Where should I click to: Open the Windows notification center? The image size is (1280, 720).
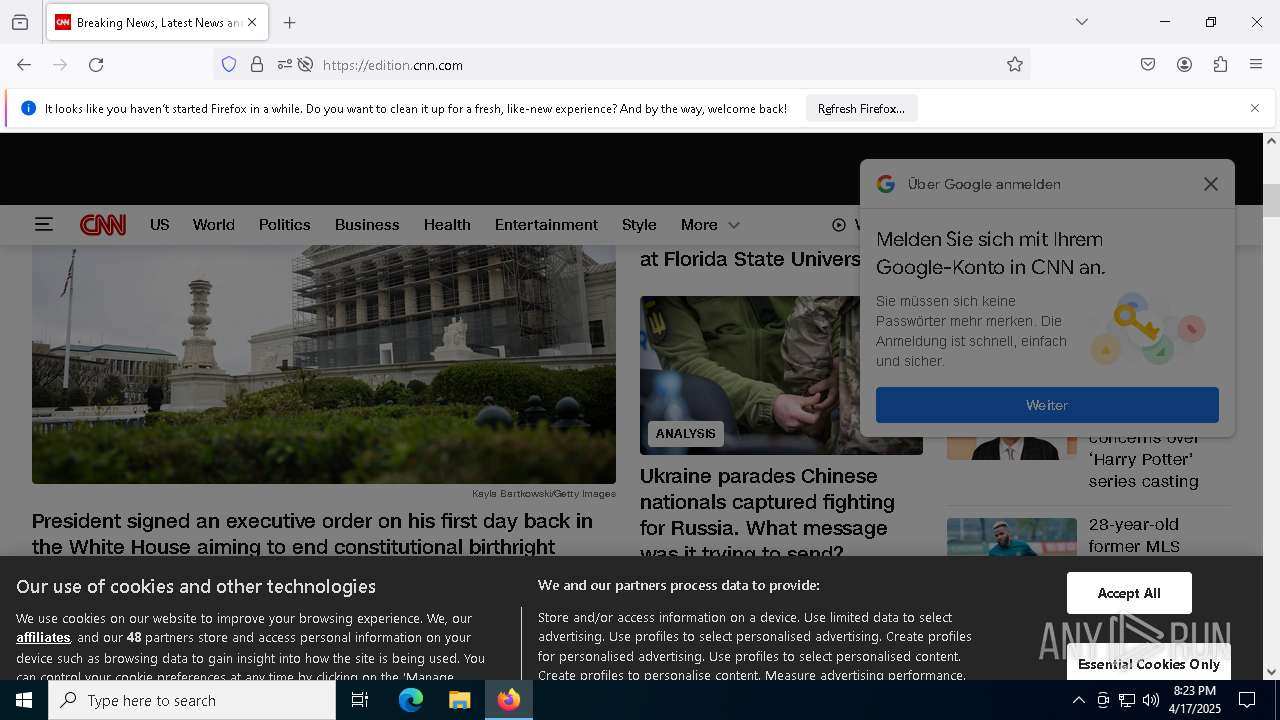pos(1247,700)
